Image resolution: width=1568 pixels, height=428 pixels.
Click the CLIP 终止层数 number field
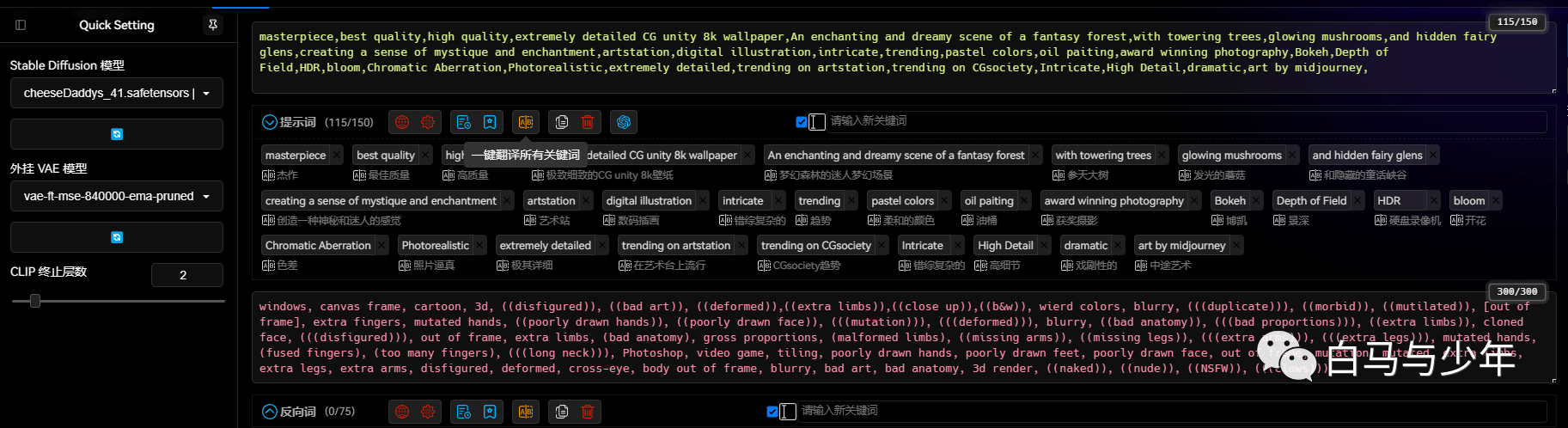coord(186,275)
